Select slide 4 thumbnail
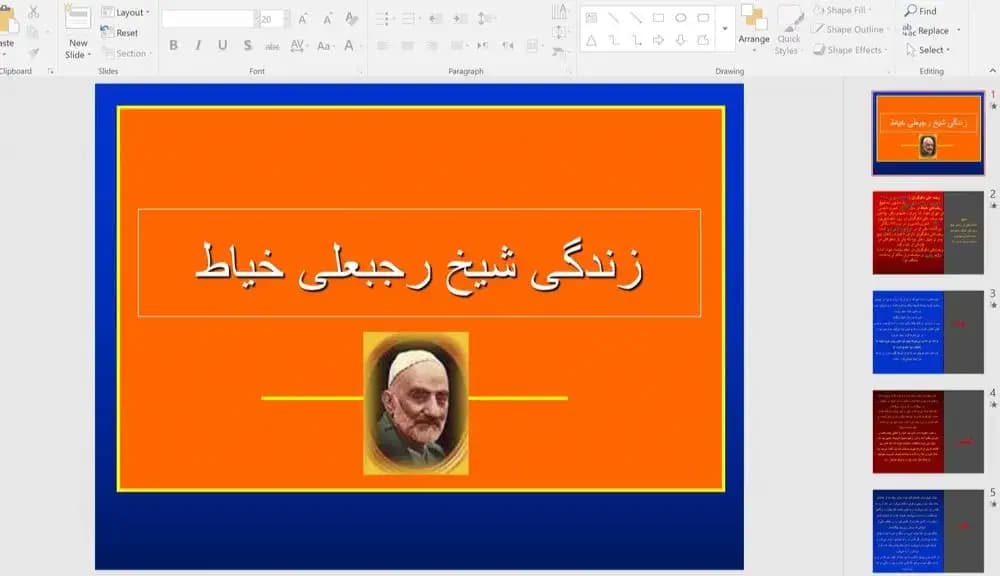The height and width of the screenshot is (576, 1000). click(928, 432)
